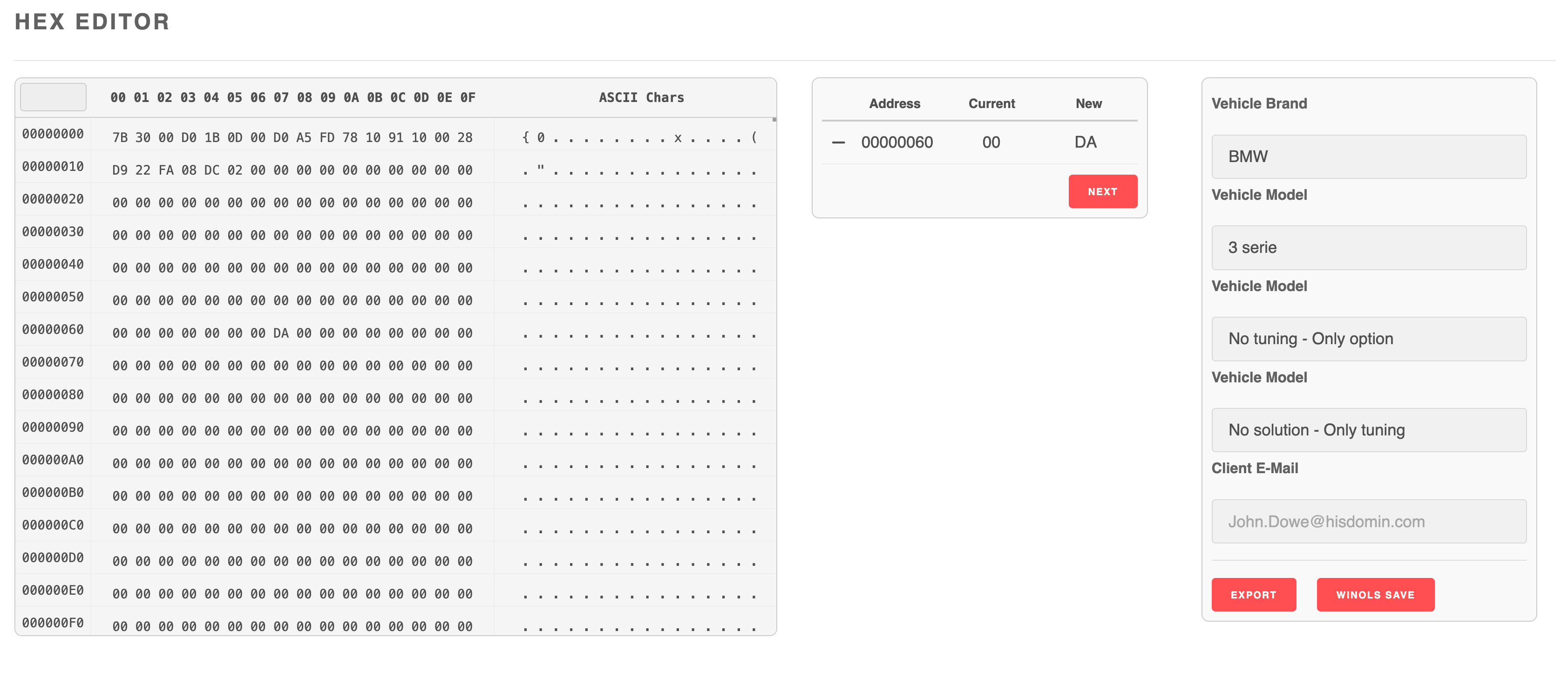Select the DA byte in row 00000060
This screenshot has height=679, width=1568.
281,333
